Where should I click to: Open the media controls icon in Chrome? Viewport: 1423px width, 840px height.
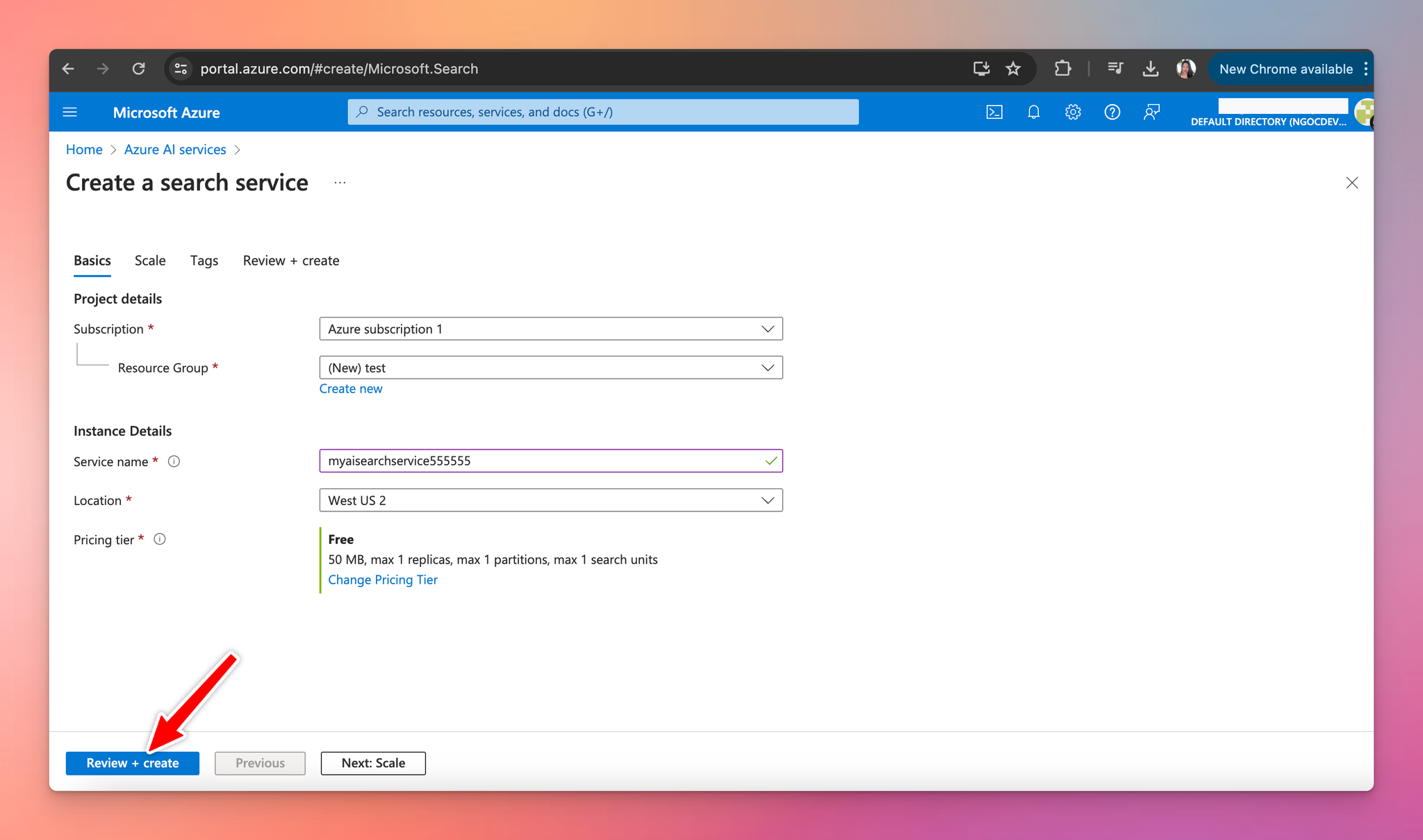[x=1115, y=69]
